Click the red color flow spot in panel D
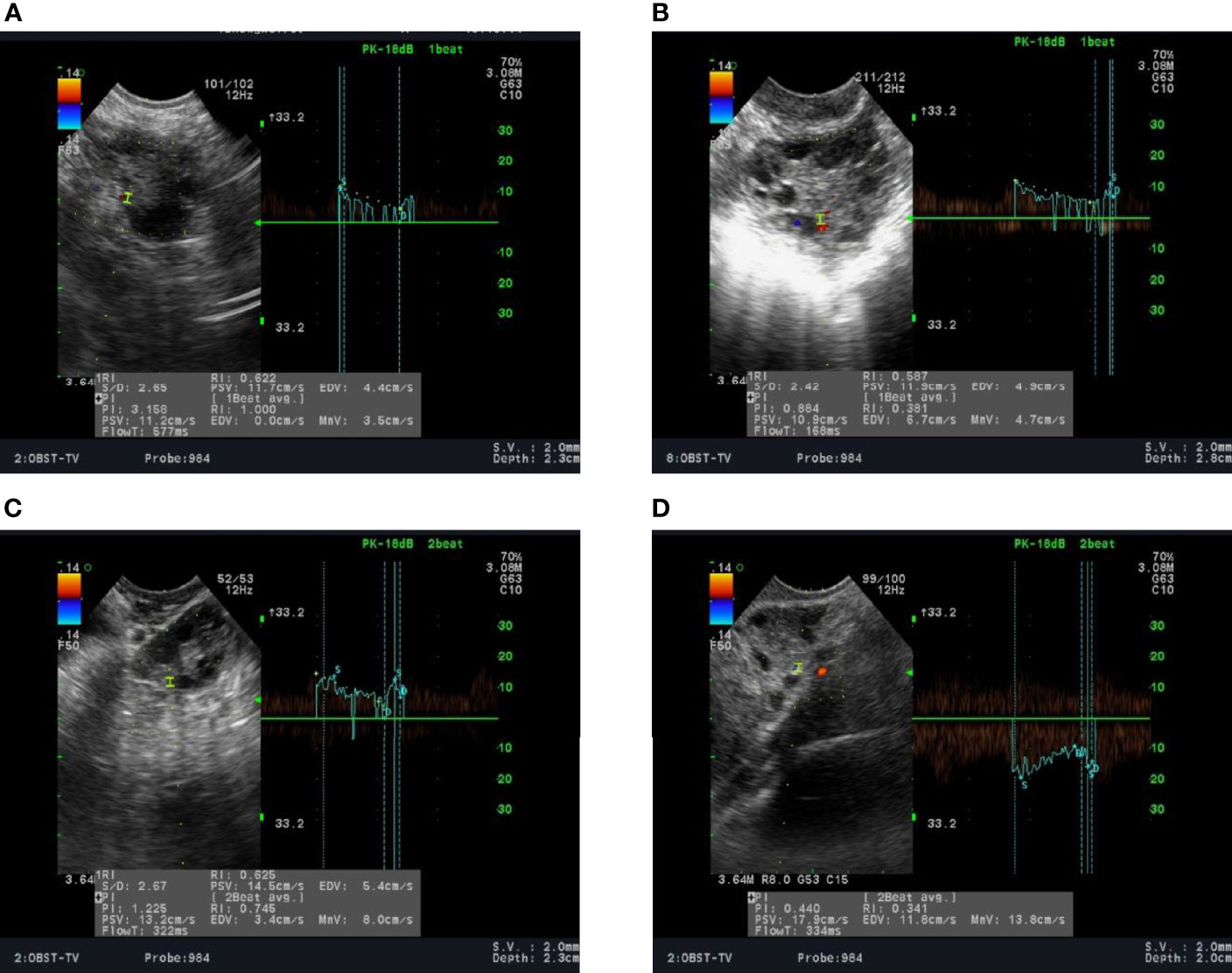This screenshot has height=973, width=1232. (x=822, y=671)
